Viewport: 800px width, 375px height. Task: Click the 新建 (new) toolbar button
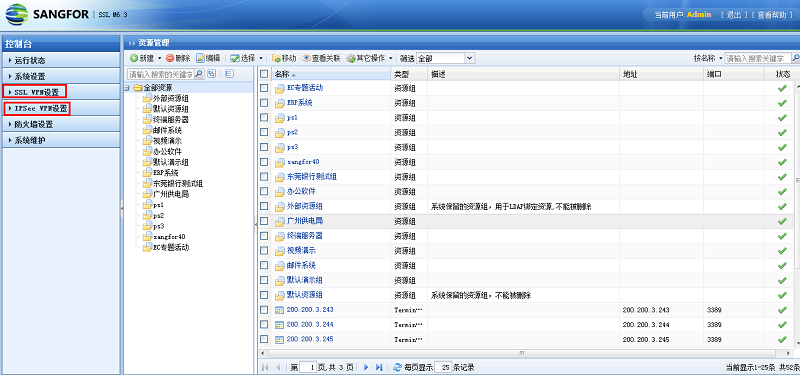142,58
